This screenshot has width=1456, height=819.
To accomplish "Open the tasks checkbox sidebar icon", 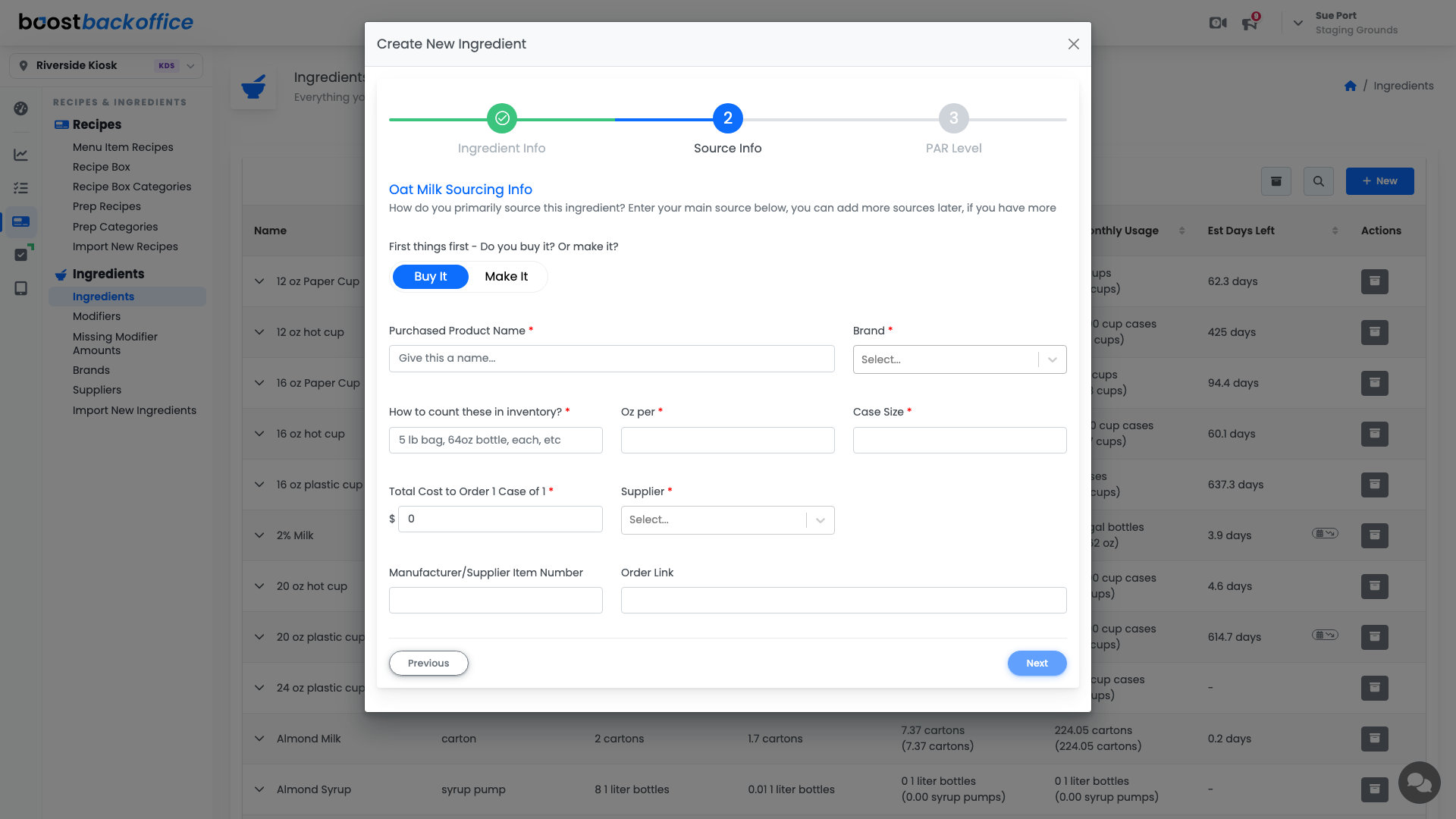I will coord(21,255).
